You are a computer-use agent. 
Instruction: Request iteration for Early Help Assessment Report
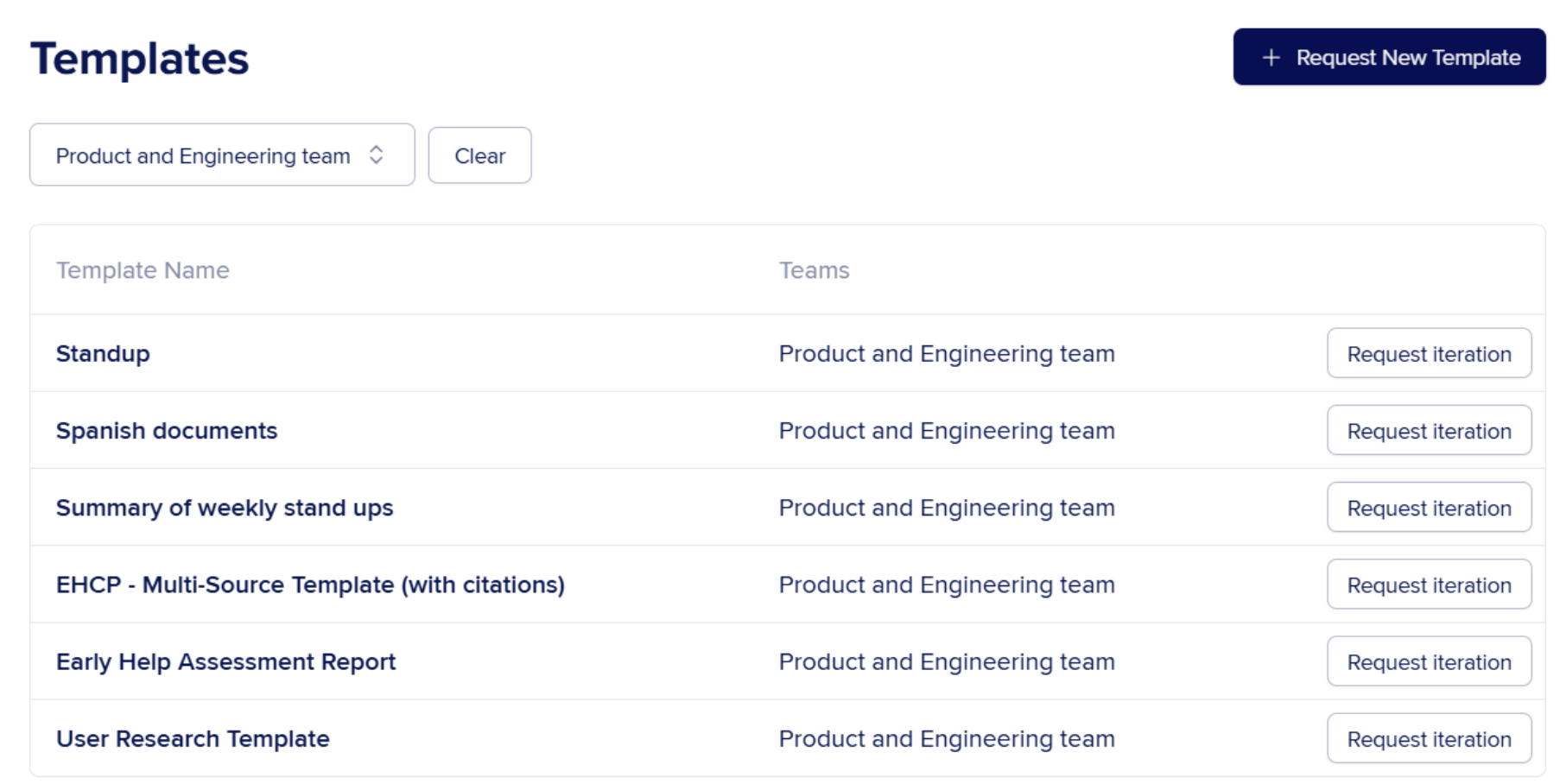point(1429,661)
